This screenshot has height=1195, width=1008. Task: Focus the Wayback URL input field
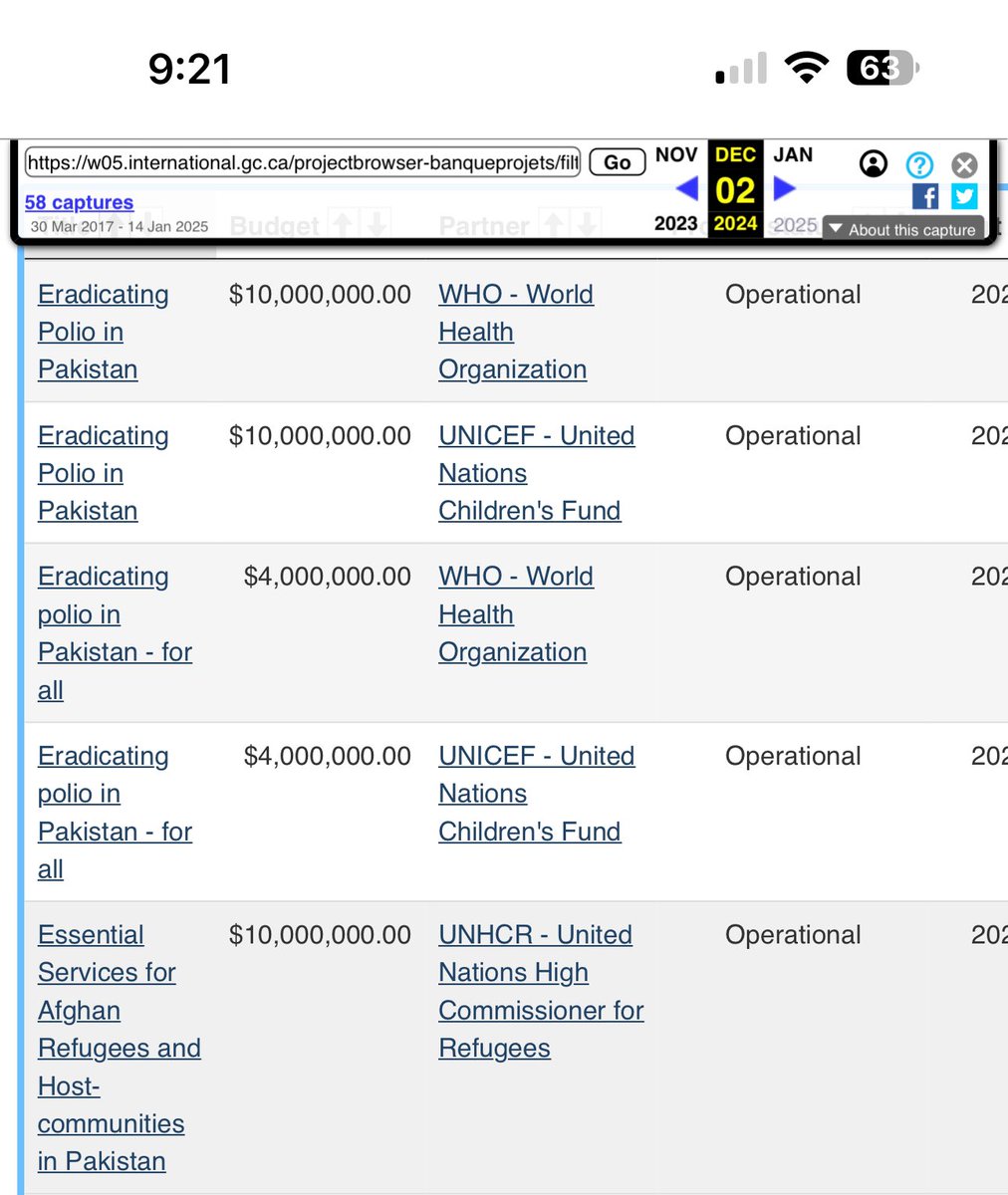[303, 162]
